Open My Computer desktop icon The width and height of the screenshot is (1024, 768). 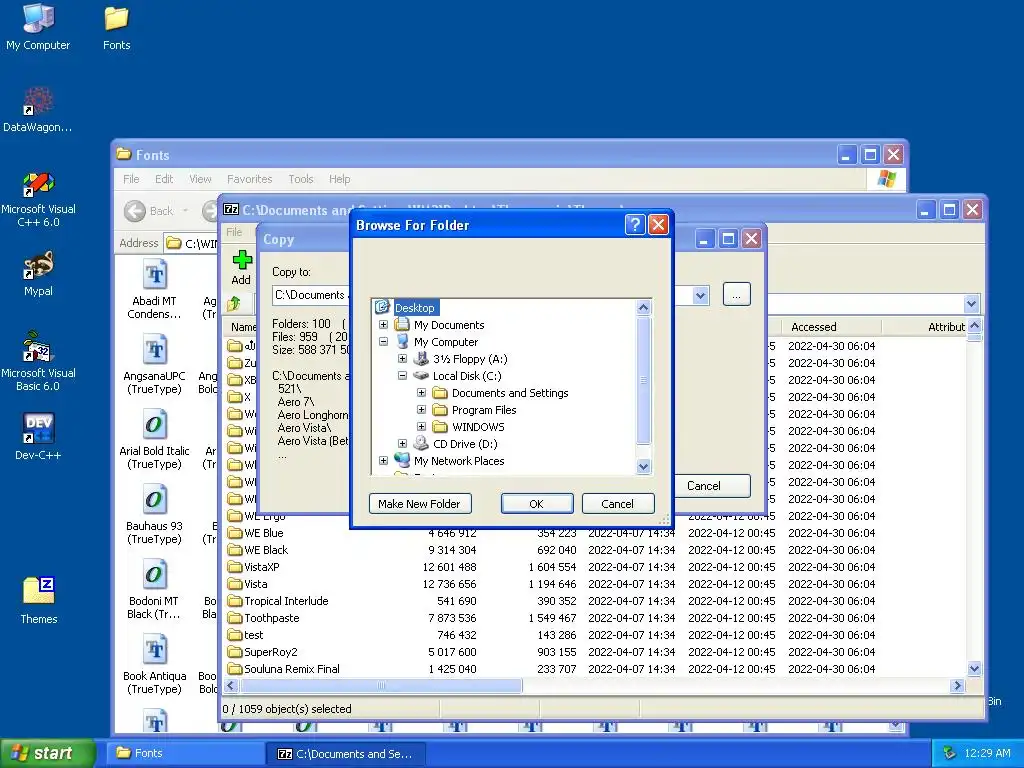(x=38, y=27)
